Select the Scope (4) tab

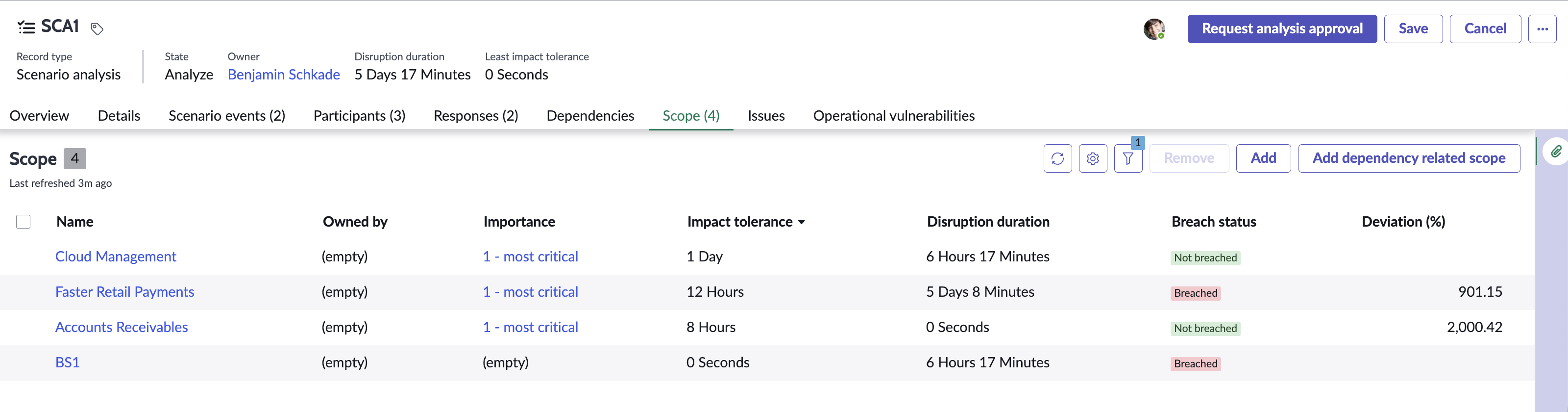691,116
